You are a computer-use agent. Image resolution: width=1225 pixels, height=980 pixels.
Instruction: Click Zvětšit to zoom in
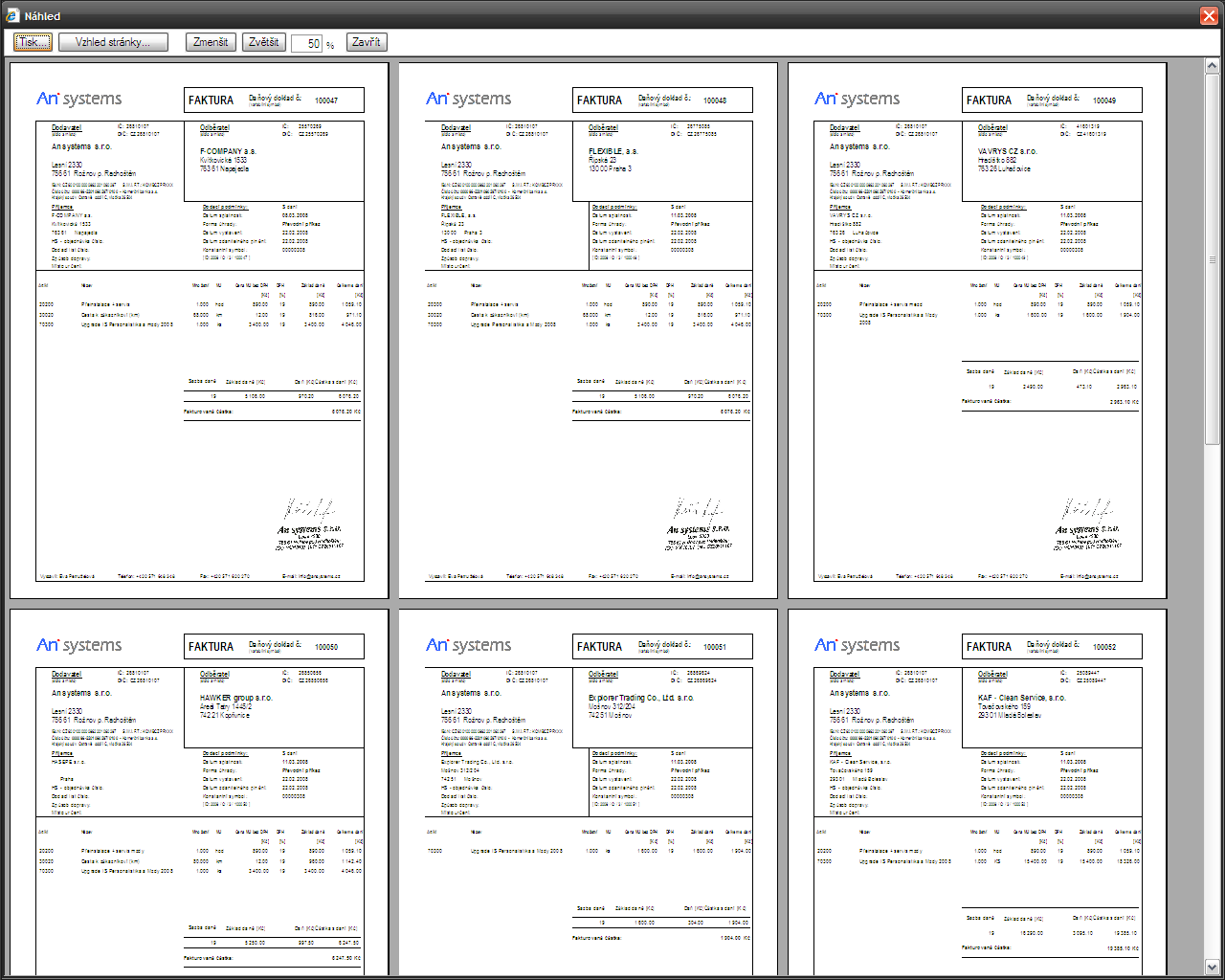click(x=264, y=42)
